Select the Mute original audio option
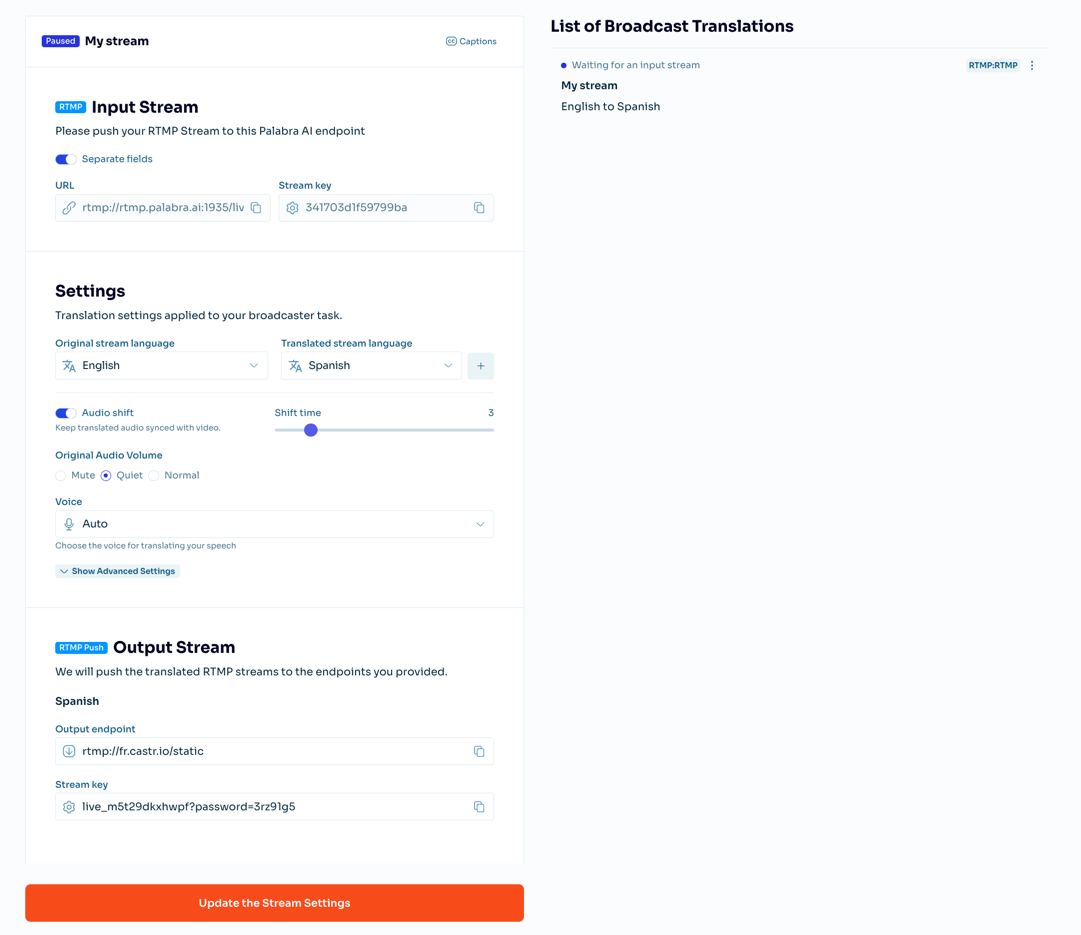 61,476
